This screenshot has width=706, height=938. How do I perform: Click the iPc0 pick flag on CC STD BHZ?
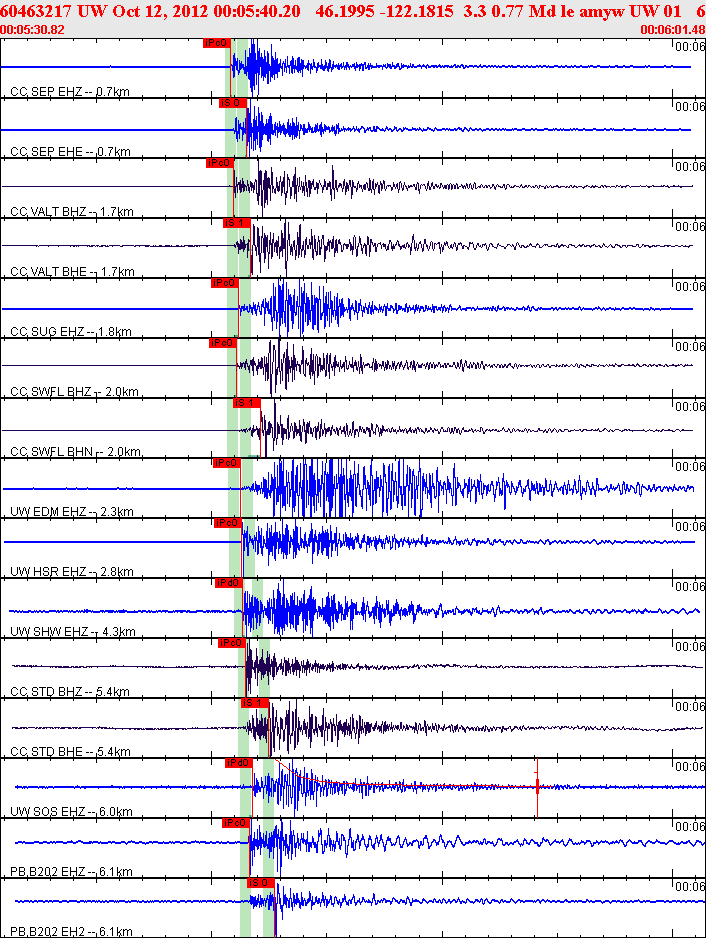[x=232, y=642]
